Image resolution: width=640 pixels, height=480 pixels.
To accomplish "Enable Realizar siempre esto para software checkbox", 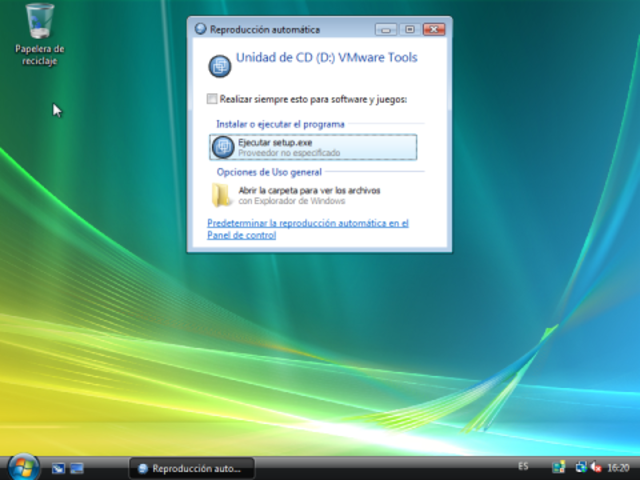I will [212, 99].
